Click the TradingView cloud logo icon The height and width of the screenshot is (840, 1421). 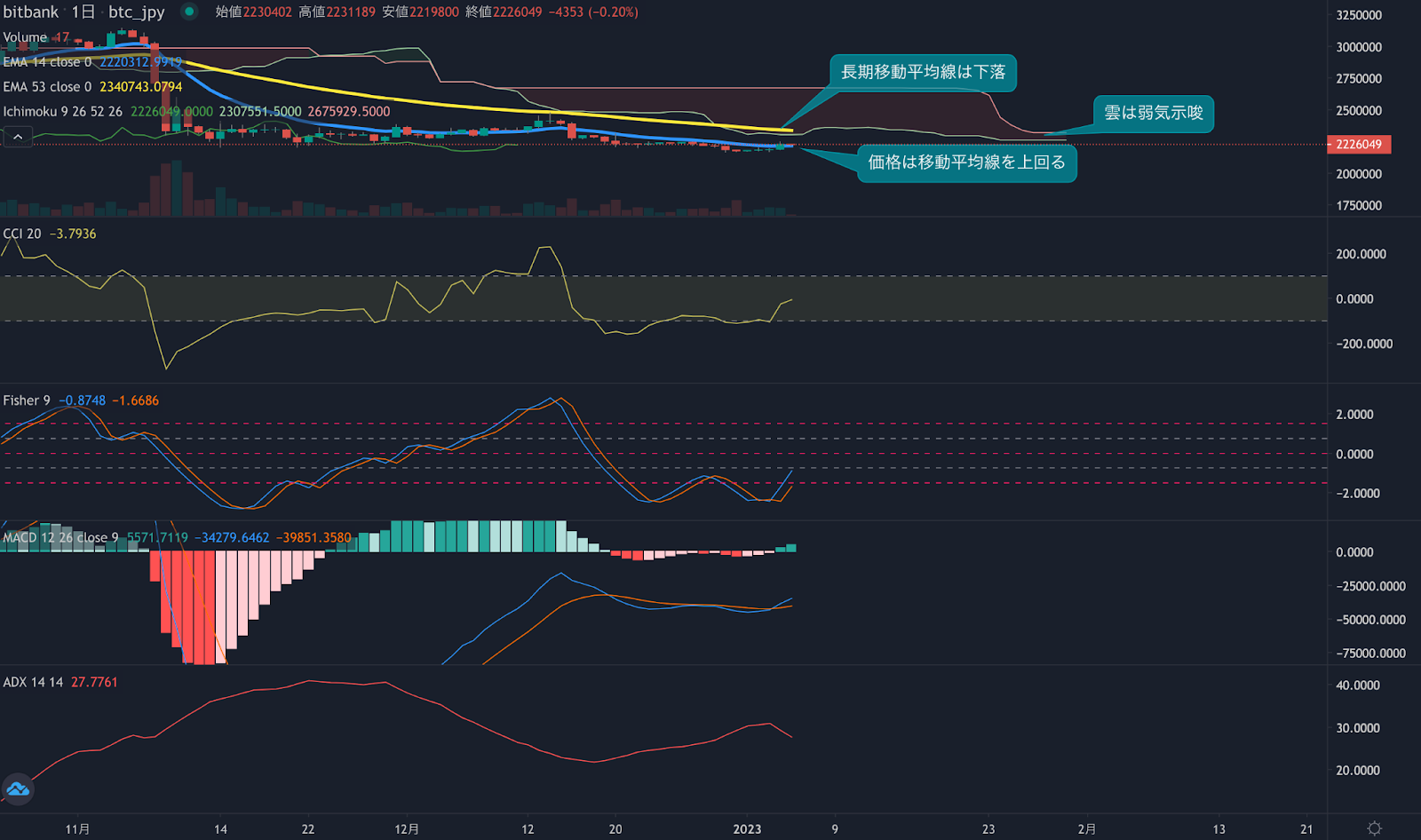18,788
